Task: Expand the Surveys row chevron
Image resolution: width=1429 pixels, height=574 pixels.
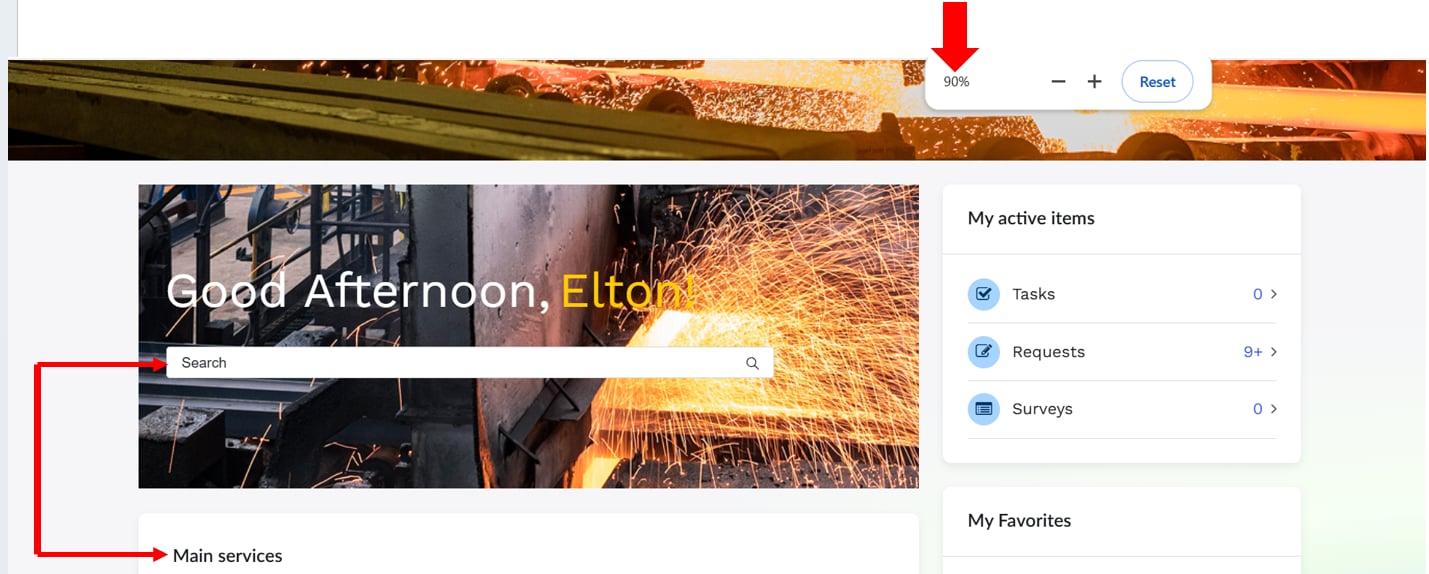Action: [1273, 409]
